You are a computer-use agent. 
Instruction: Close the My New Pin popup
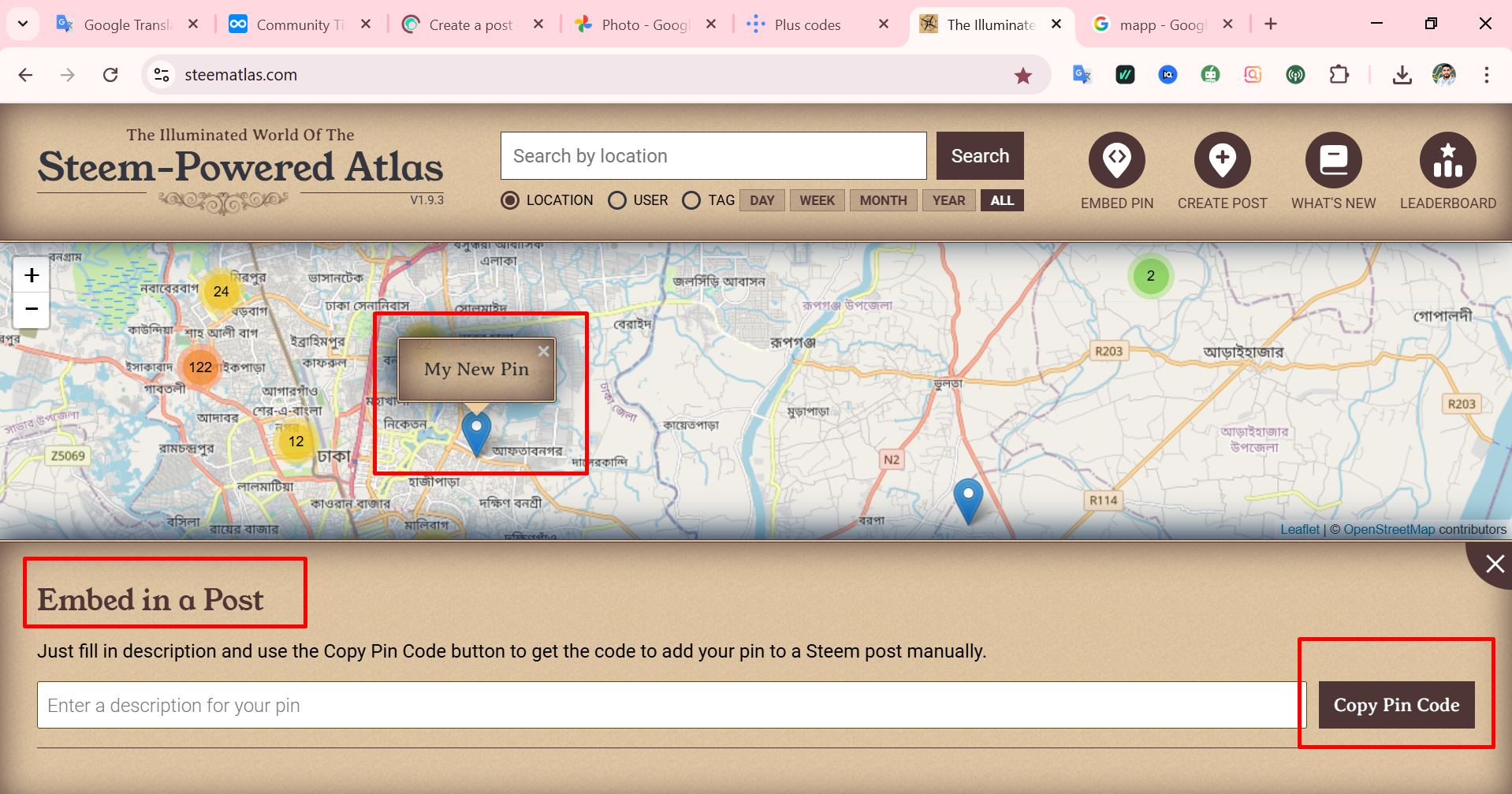(543, 352)
